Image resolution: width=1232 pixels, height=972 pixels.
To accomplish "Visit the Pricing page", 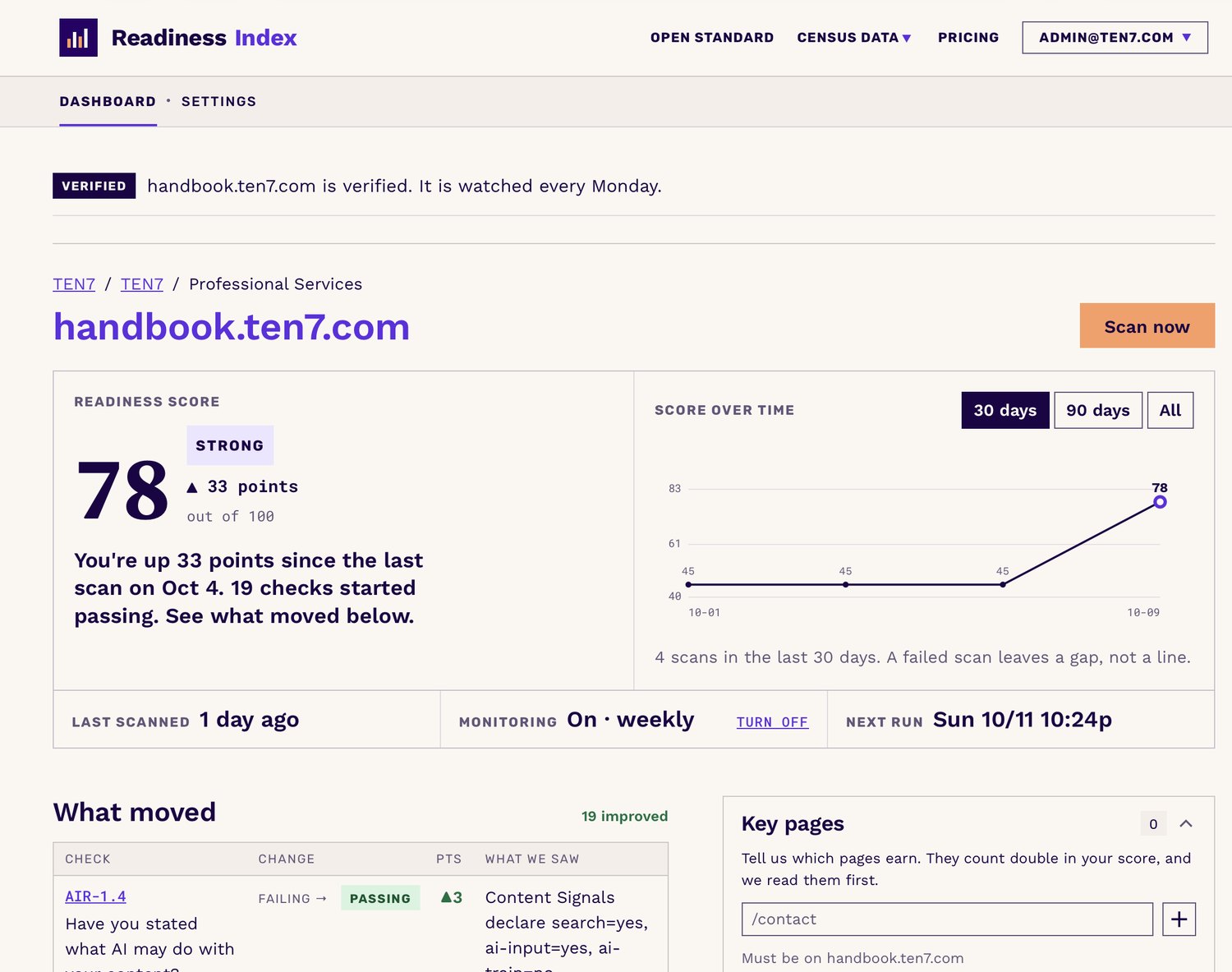I will (x=968, y=38).
